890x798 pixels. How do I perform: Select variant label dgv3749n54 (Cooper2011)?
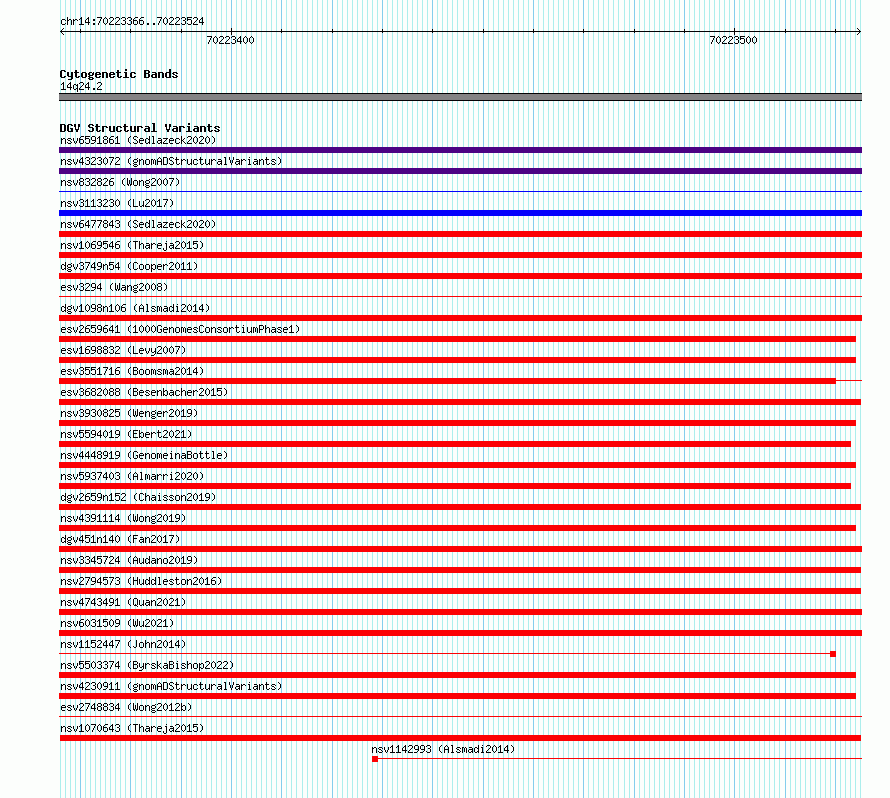pos(129,266)
